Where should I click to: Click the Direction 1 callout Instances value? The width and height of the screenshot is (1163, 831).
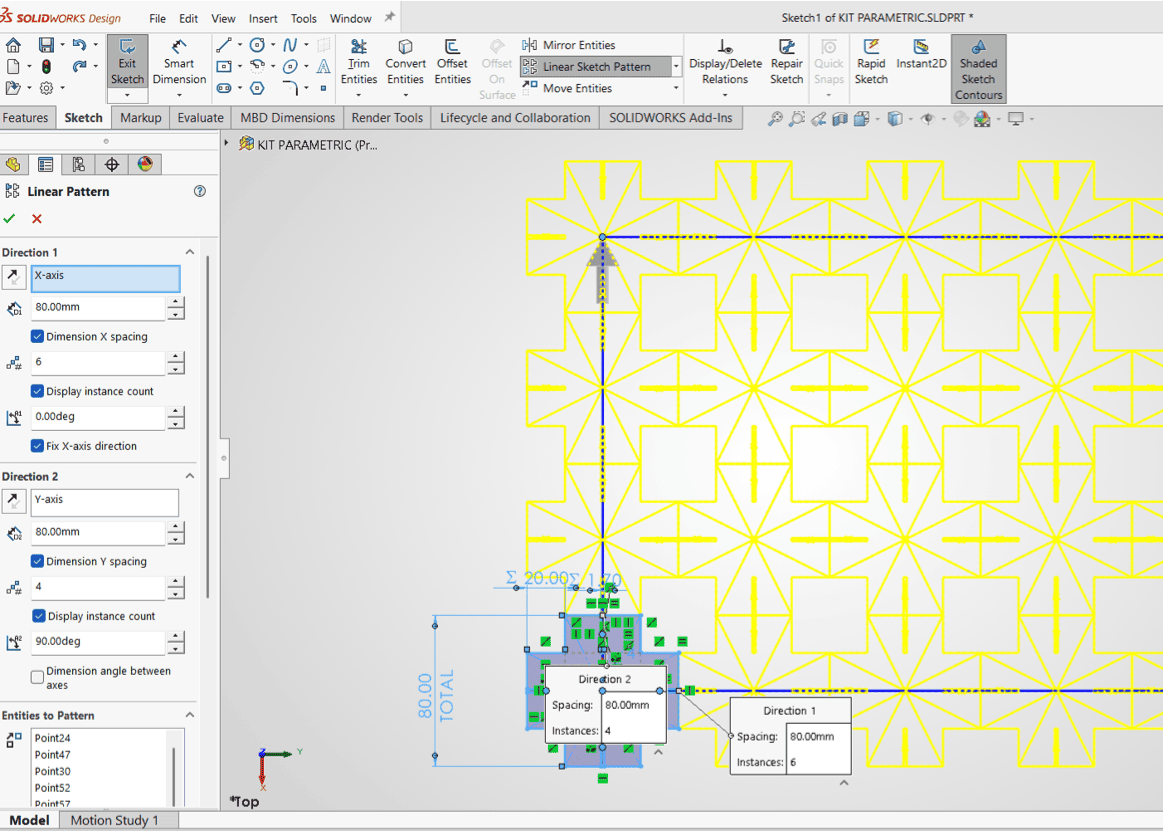(817, 762)
